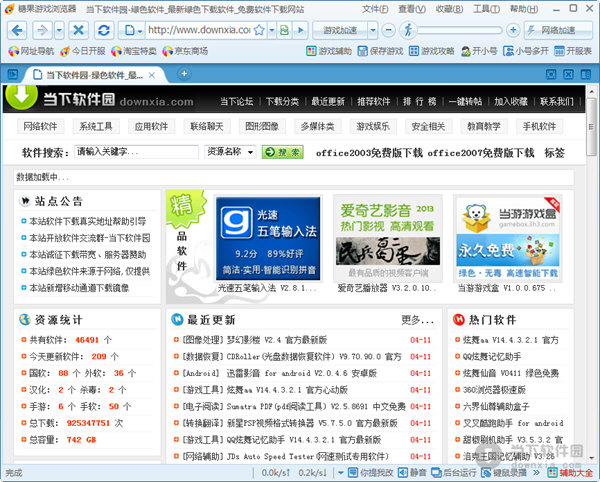The height and width of the screenshot is (482, 600).
Task: Open the 收藏(B) menu
Action: pos(449,8)
